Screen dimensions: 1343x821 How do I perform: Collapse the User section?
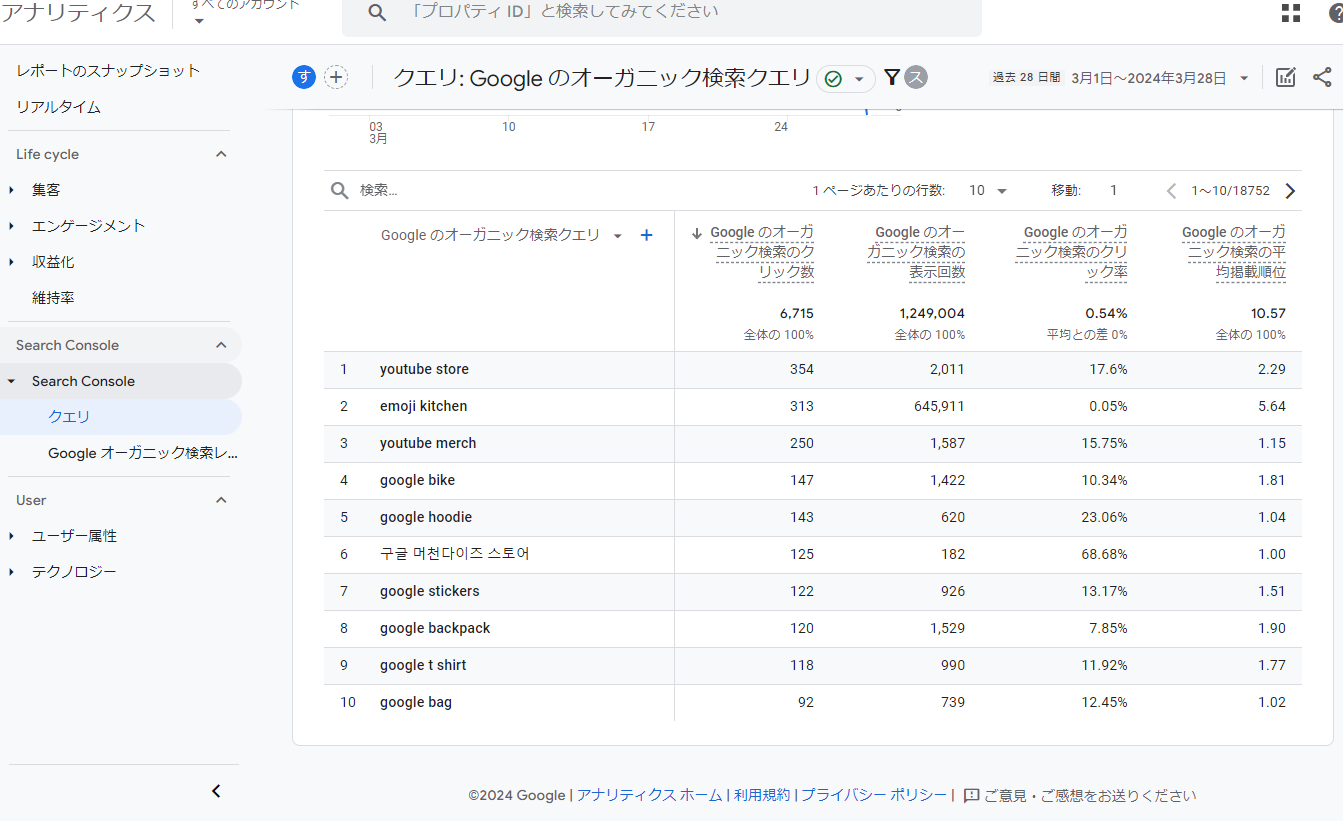click(221, 500)
